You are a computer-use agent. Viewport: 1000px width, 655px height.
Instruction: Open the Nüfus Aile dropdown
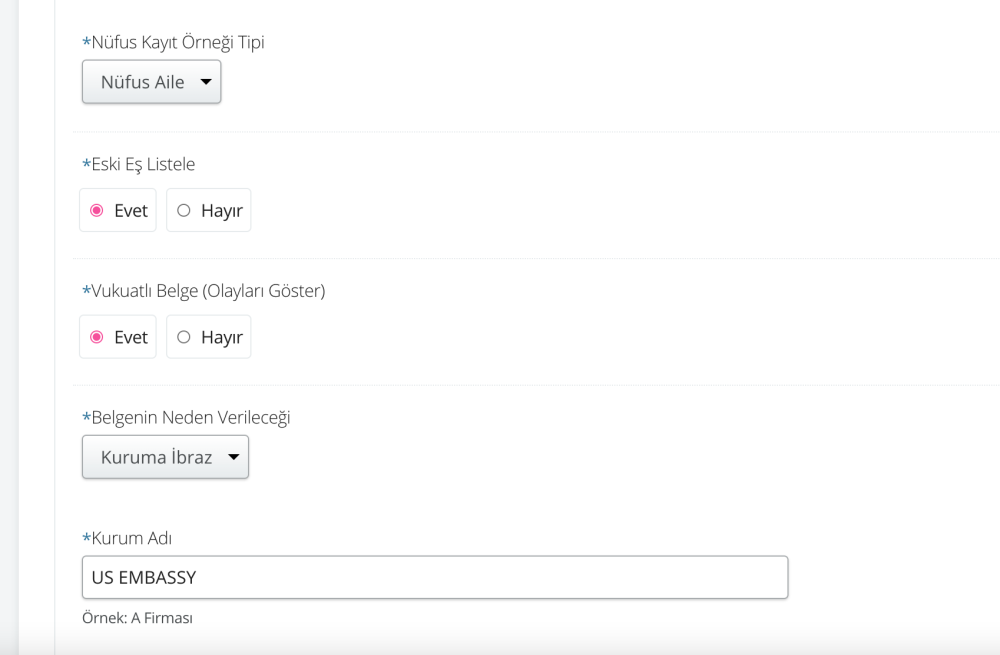151,82
